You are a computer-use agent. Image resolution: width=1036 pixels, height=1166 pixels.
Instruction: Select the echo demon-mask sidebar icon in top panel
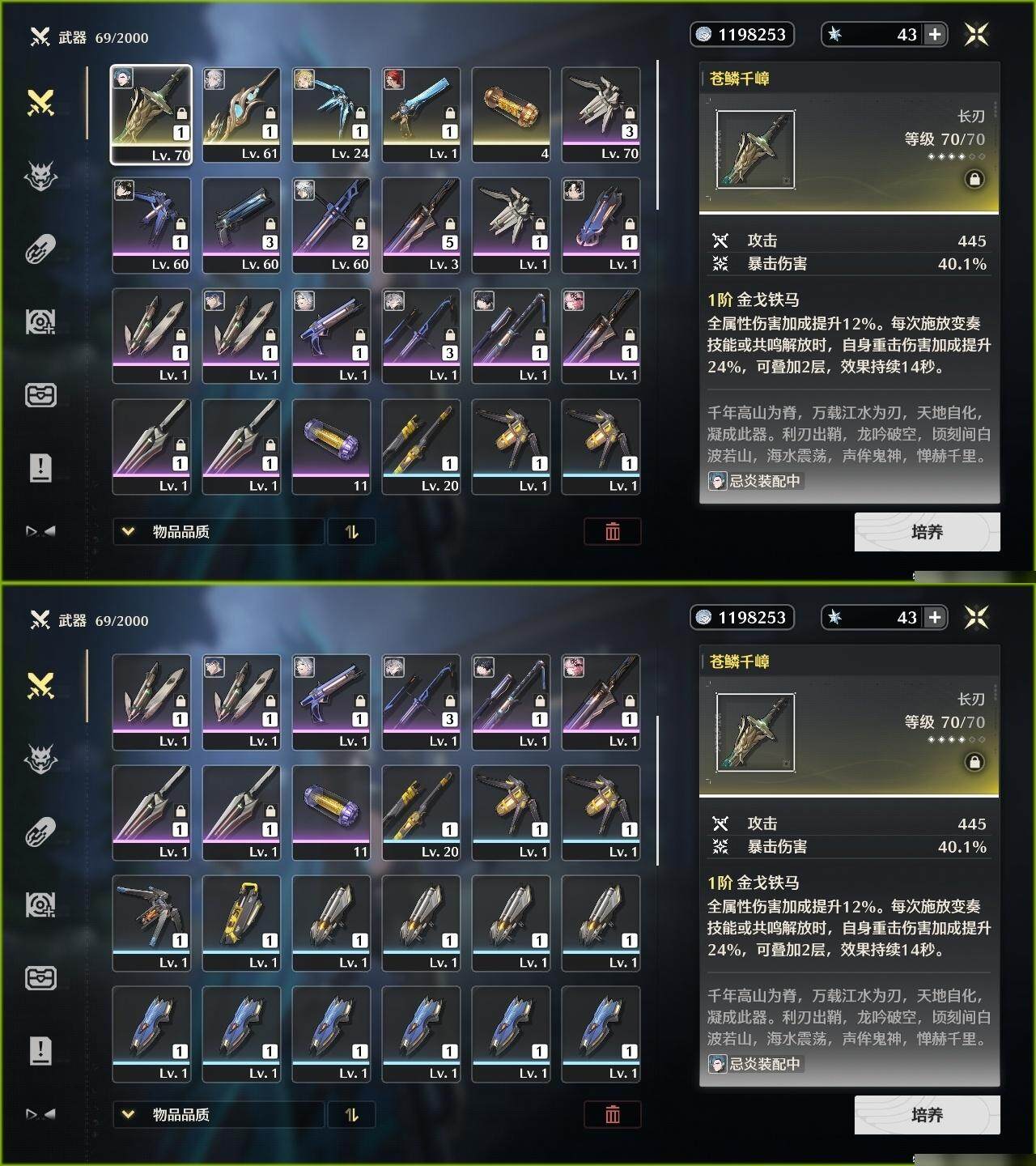[40, 176]
